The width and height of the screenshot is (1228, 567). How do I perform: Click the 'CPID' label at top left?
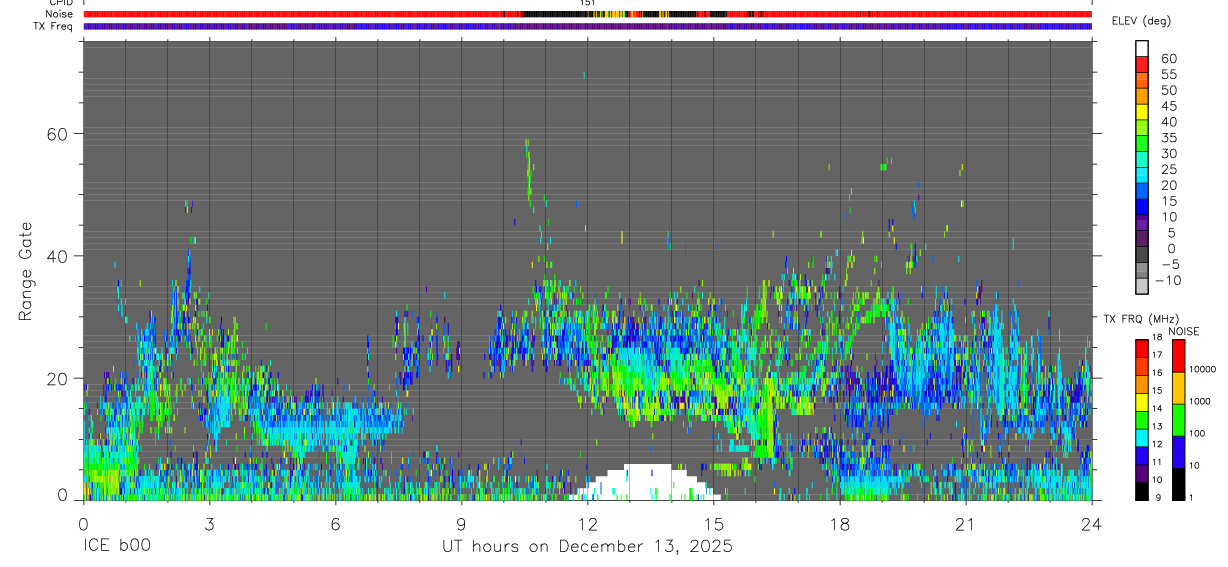click(x=59, y=3)
